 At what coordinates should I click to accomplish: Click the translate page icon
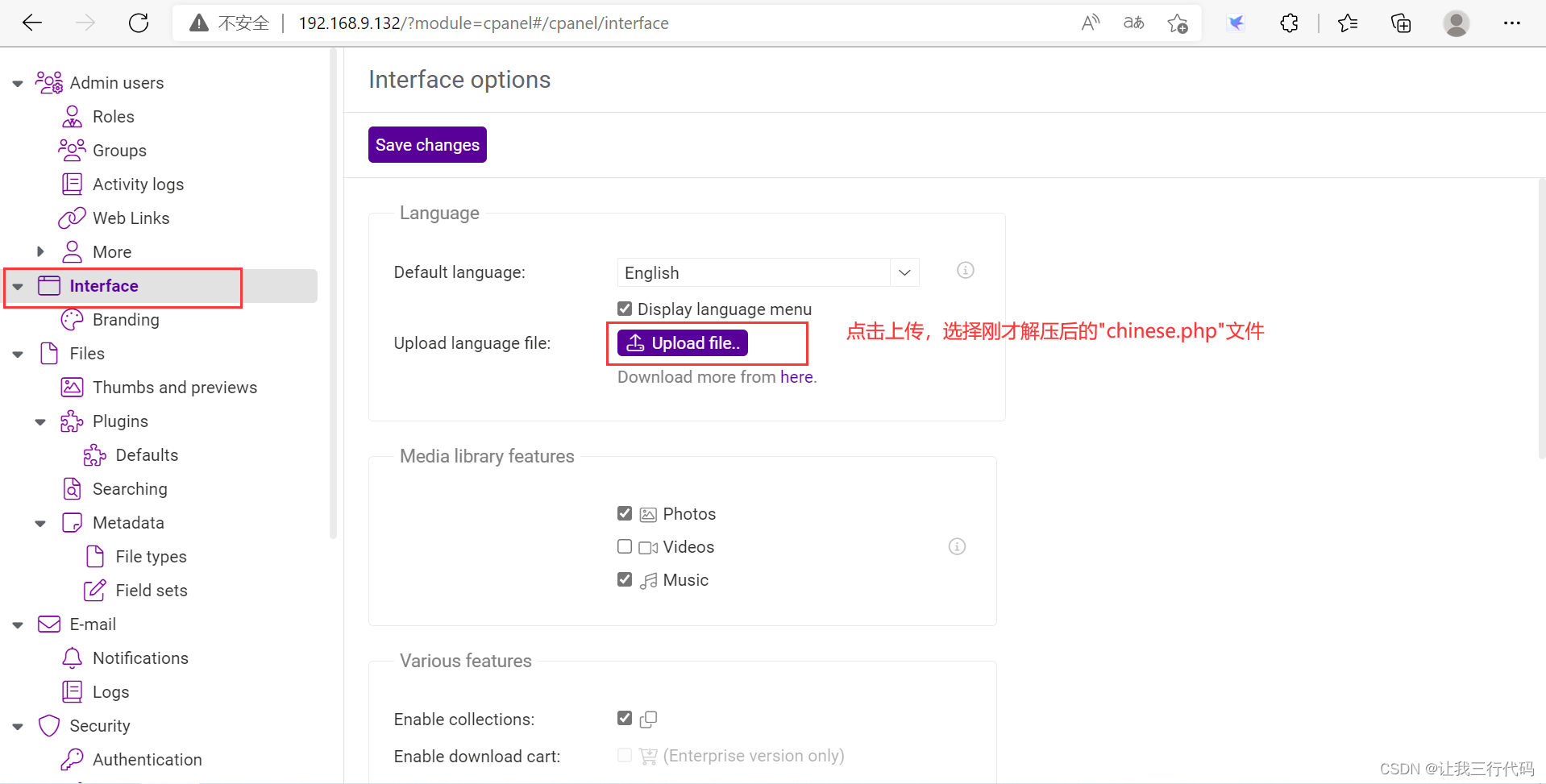coord(1133,23)
